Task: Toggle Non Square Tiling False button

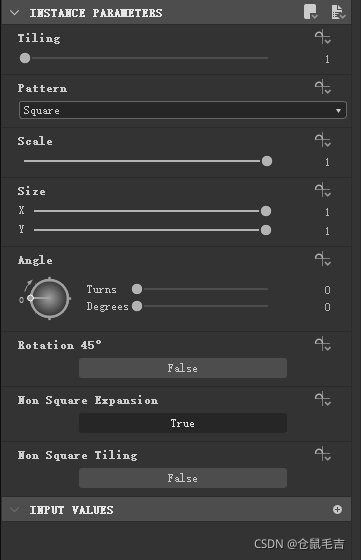Action: point(183,478)
